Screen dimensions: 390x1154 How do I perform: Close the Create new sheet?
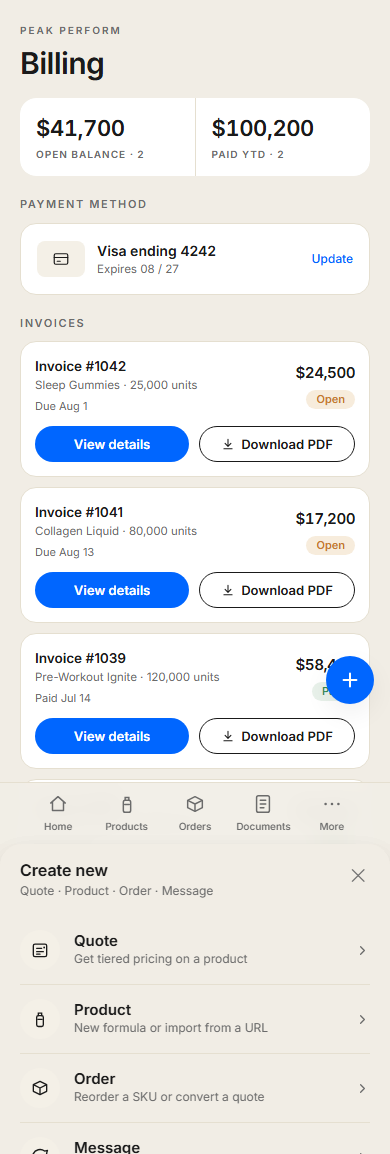pyautogui.click(x=358, y=875)
